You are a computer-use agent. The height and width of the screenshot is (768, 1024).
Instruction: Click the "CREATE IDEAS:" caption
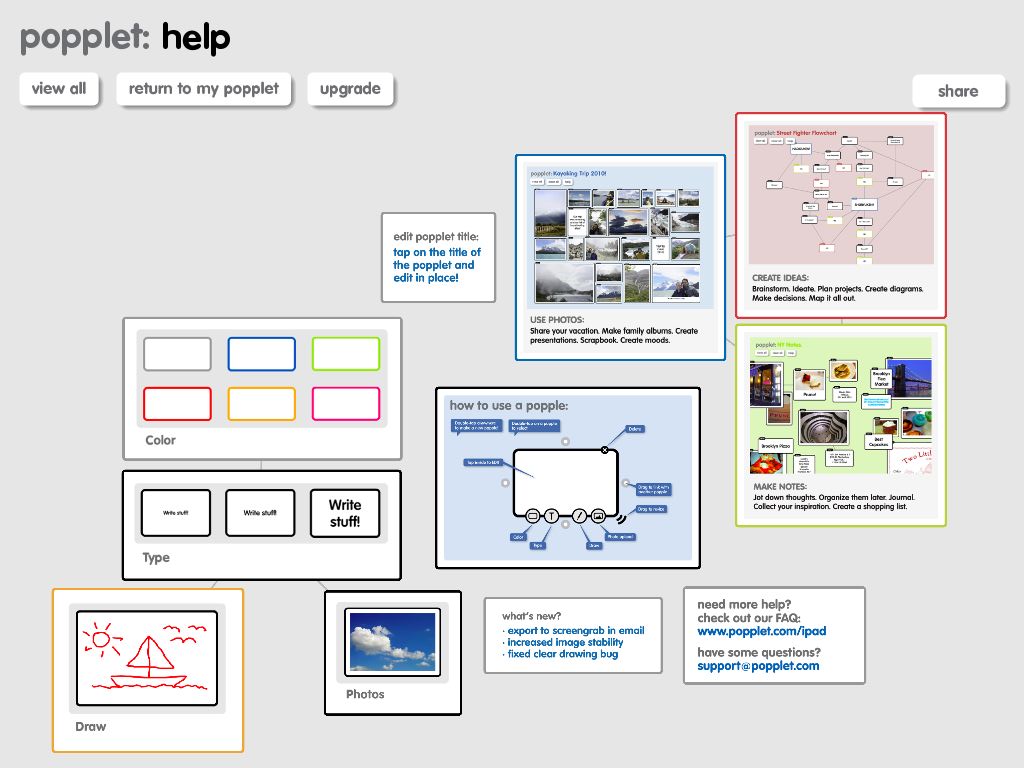click(780, 278)
